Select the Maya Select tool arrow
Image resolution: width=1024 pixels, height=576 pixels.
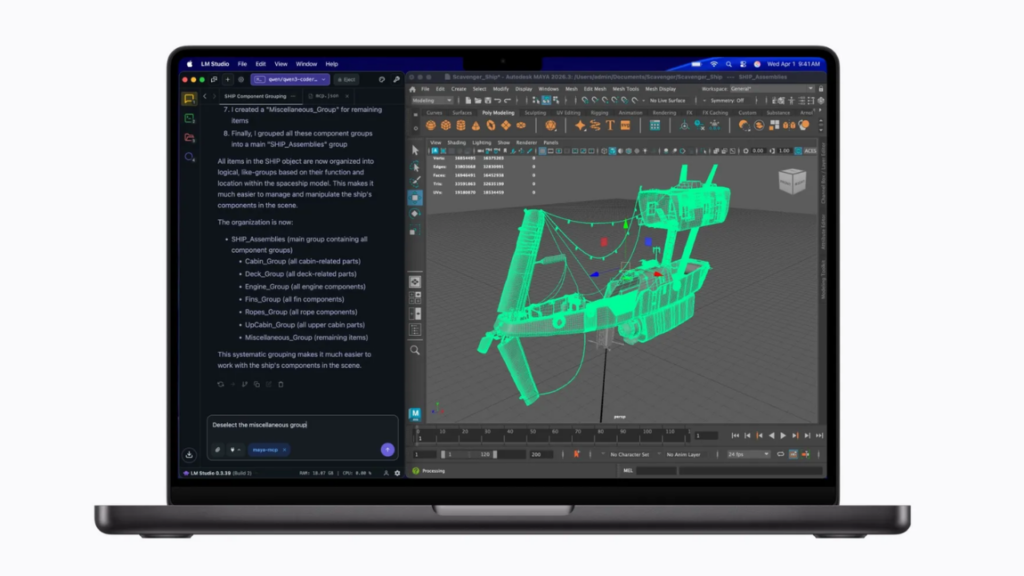click(415, 150)
